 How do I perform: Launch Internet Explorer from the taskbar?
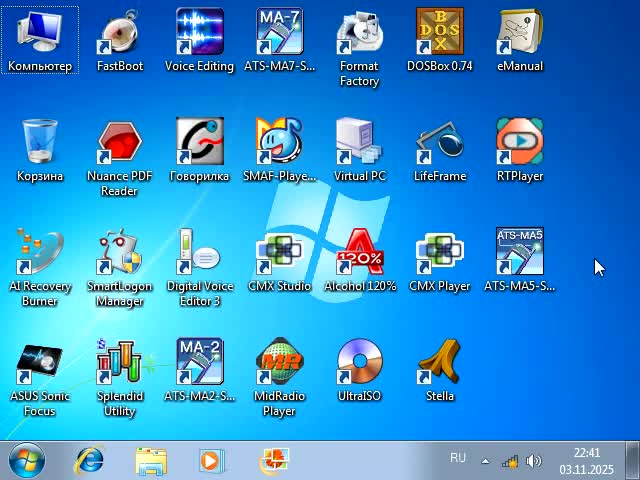[x=90, y=461]
